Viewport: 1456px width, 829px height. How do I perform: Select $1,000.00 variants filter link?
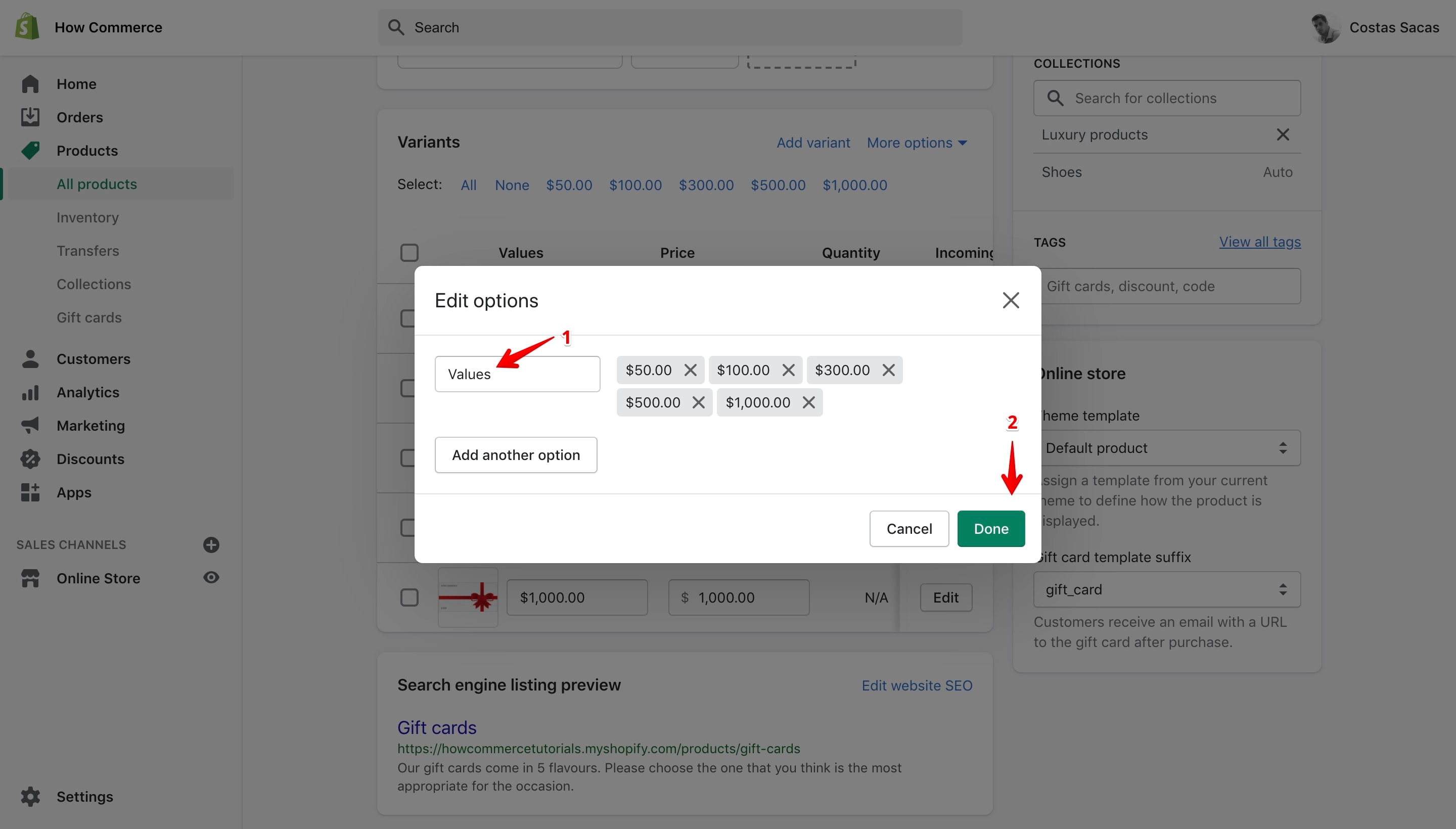855,185
